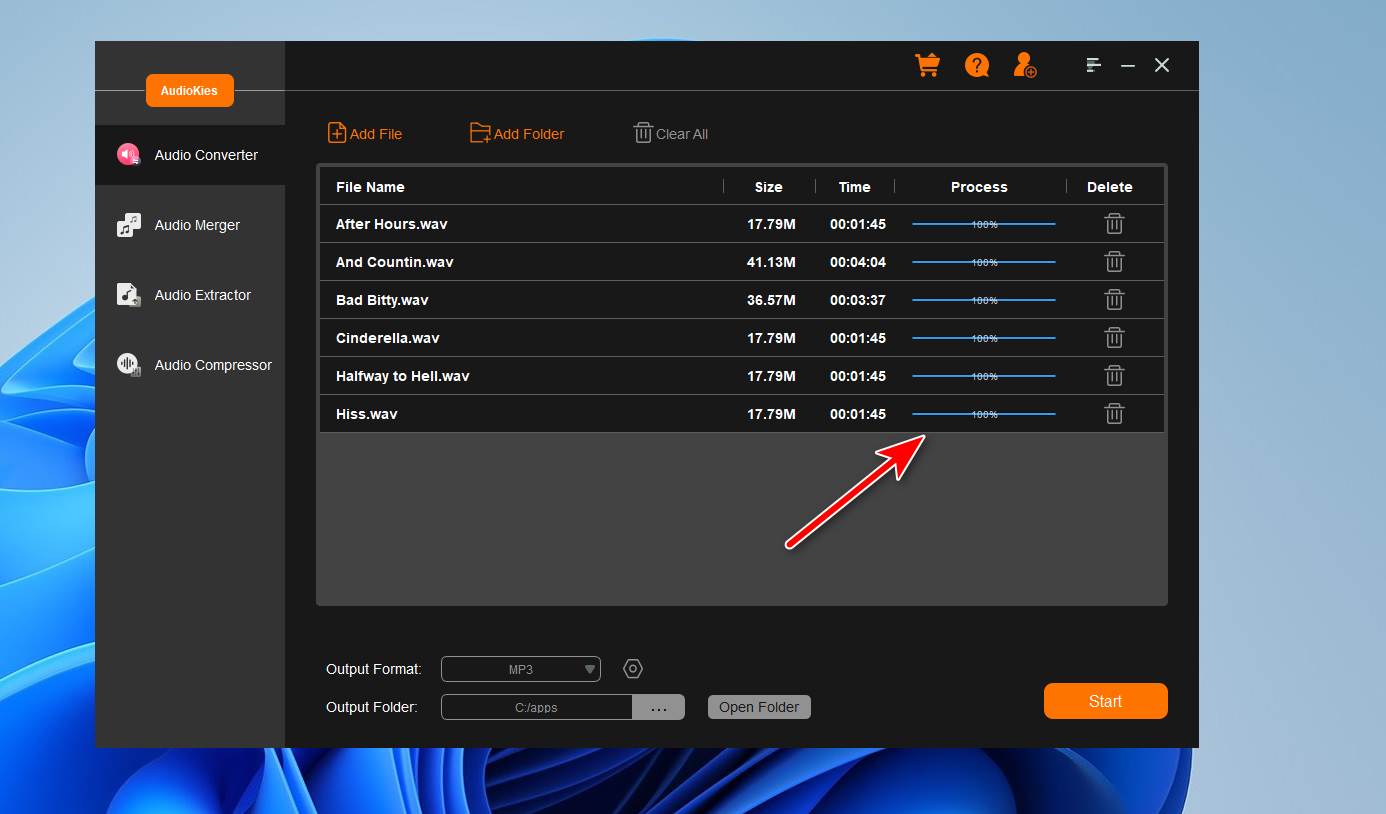This screenshot has width=1386, height=814.
Task: Delete Halfway to Hell.wav with trash icon
Action: coord(1114,376)
